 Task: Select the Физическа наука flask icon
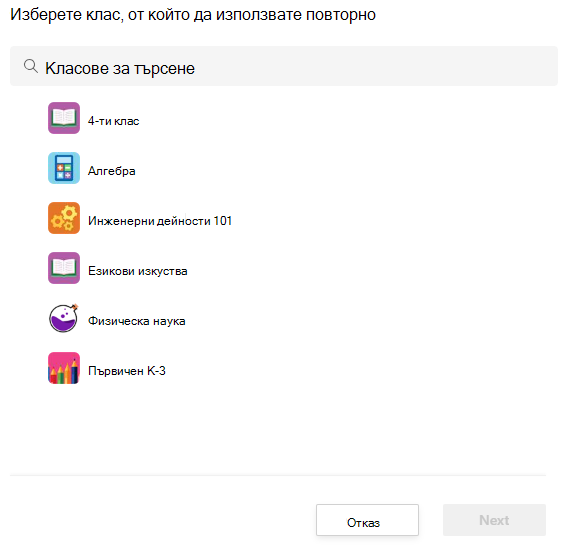64,318
